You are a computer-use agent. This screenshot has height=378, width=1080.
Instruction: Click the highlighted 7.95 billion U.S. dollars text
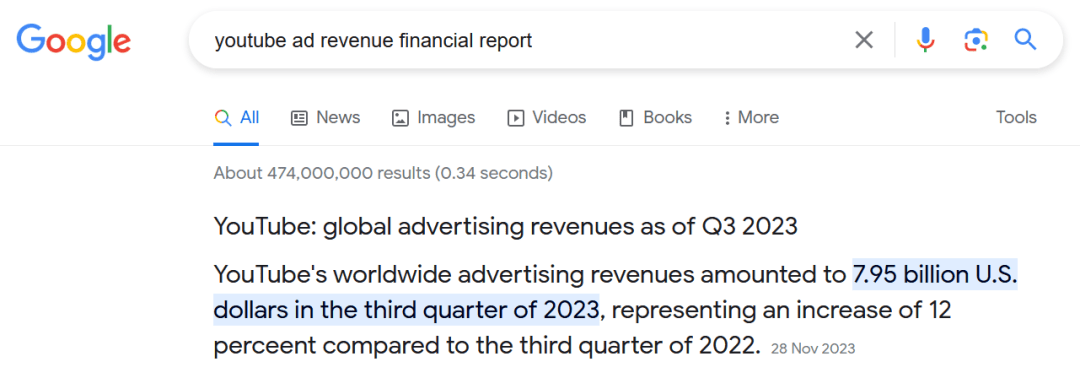[x=615, y=293]
